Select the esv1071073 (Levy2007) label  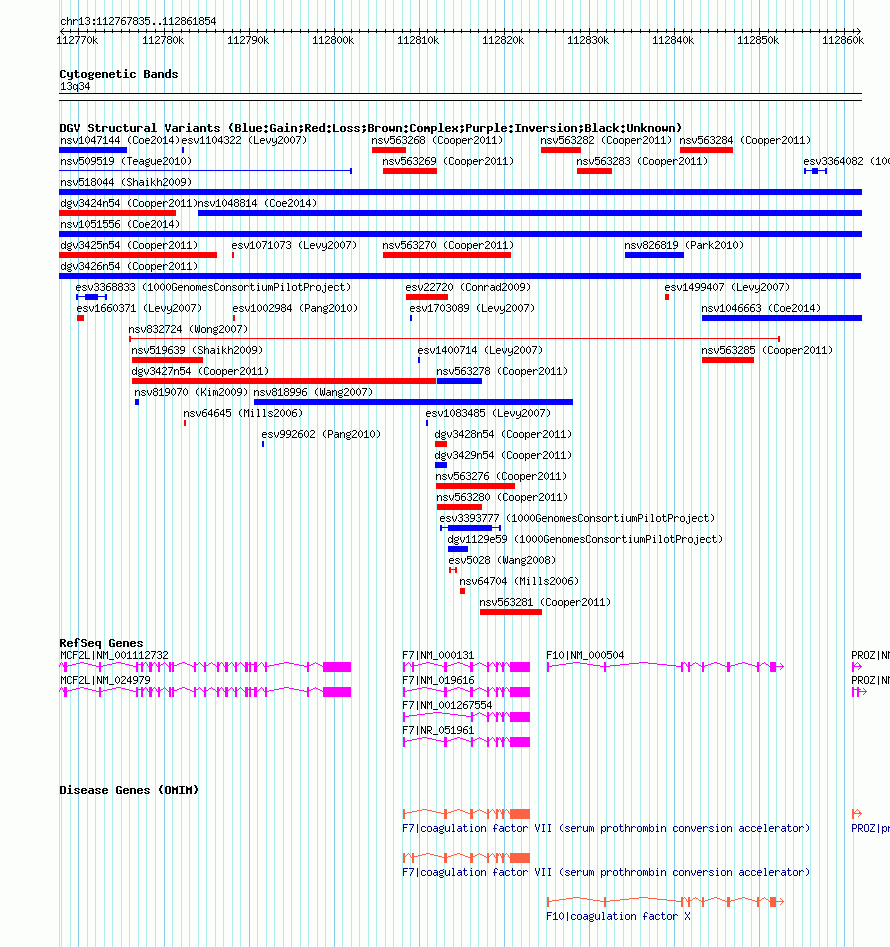pos(294,245)
